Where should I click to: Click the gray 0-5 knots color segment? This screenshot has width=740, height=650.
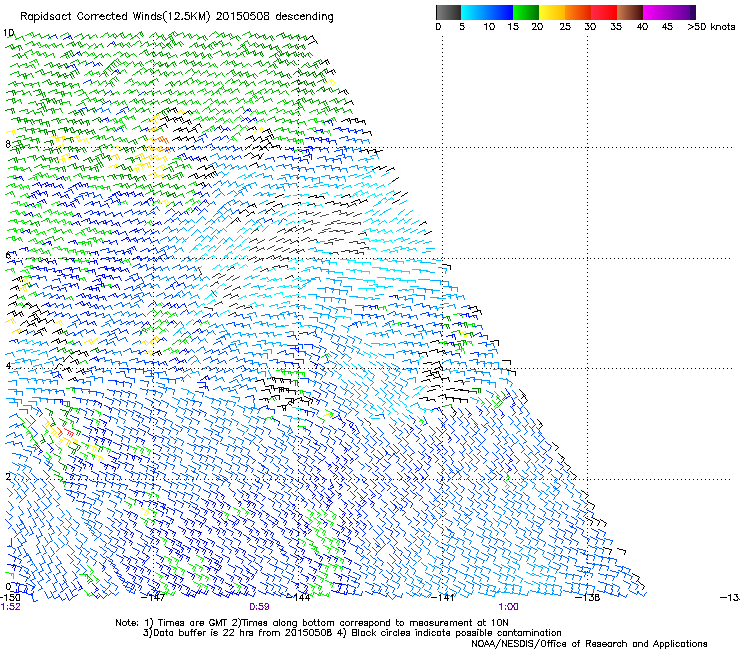(x=448, y=12)
